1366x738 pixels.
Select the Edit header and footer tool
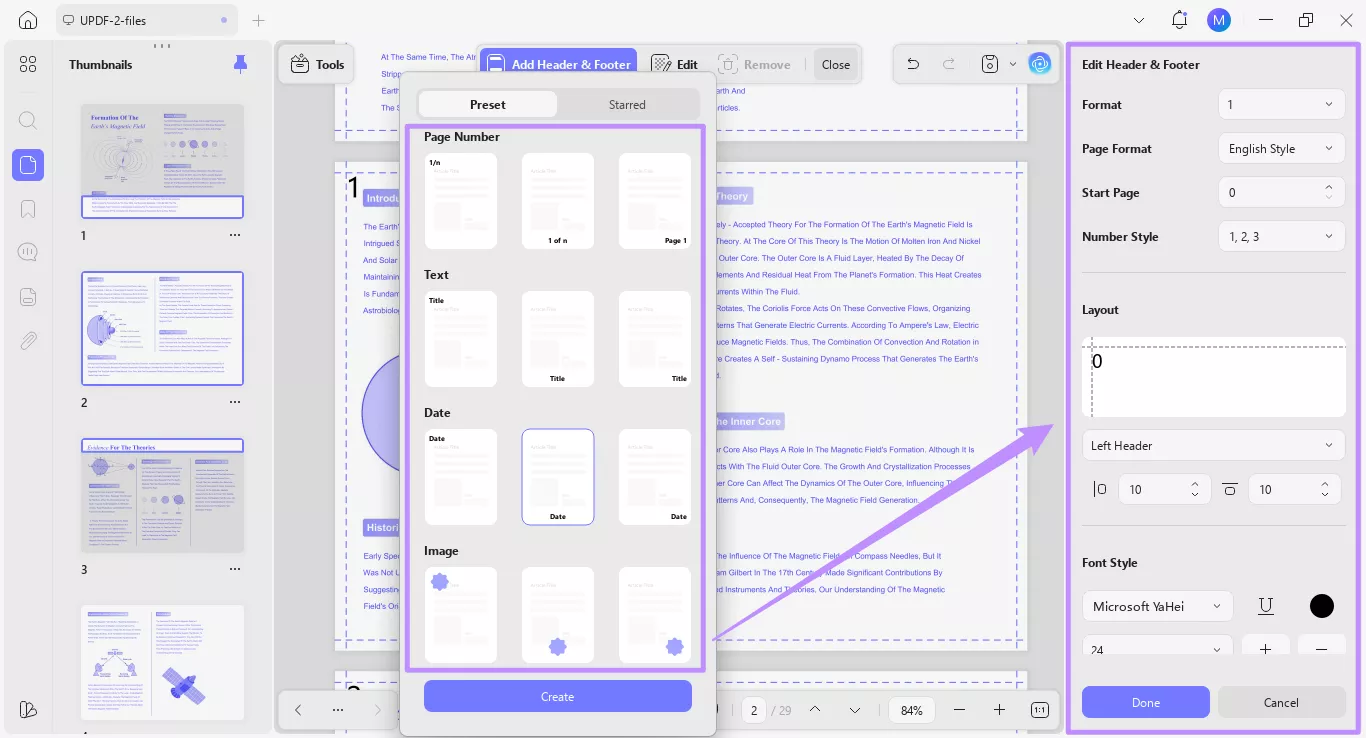[674, 63]
